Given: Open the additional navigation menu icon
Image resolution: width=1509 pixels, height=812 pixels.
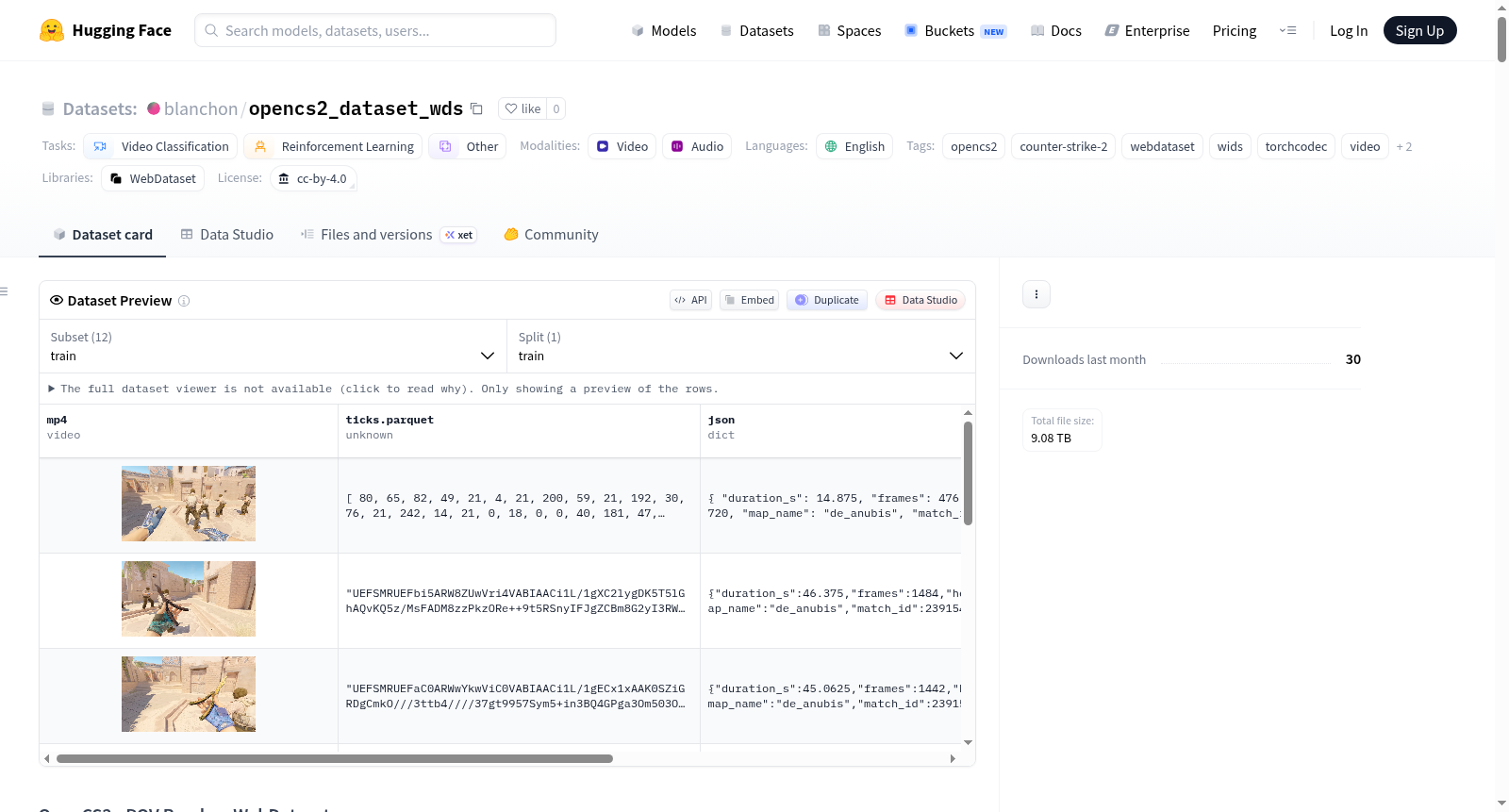Looking at the screenshot, I should click(1287, 30).
